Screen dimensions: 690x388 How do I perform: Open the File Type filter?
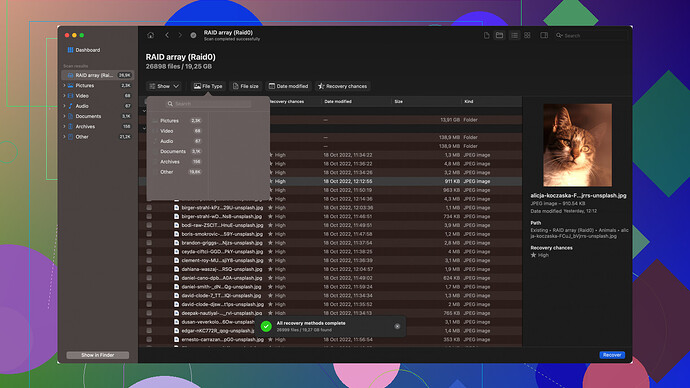pyautogui.click(x=208, y=86)
